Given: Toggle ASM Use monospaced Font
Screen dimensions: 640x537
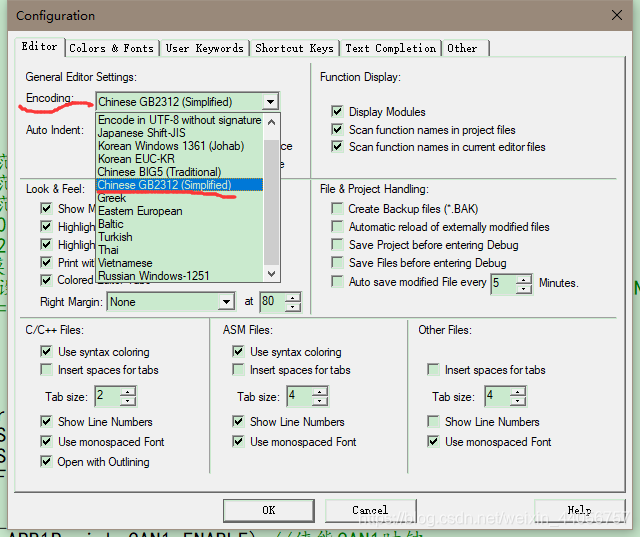Looking at the screenshot, I should point(238,442).
